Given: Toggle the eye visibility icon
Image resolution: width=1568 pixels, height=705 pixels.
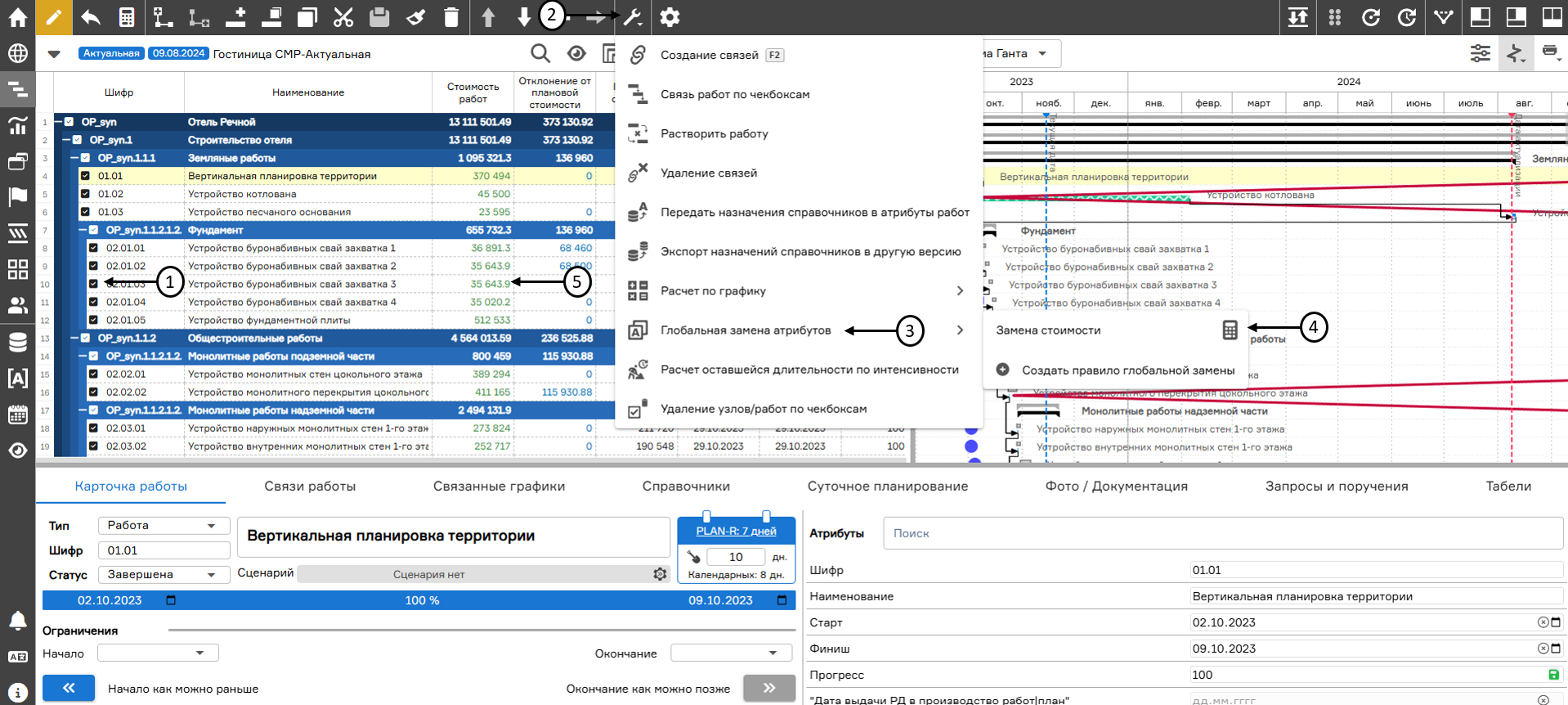Looking at the screenshot, I should click(576, 54).
